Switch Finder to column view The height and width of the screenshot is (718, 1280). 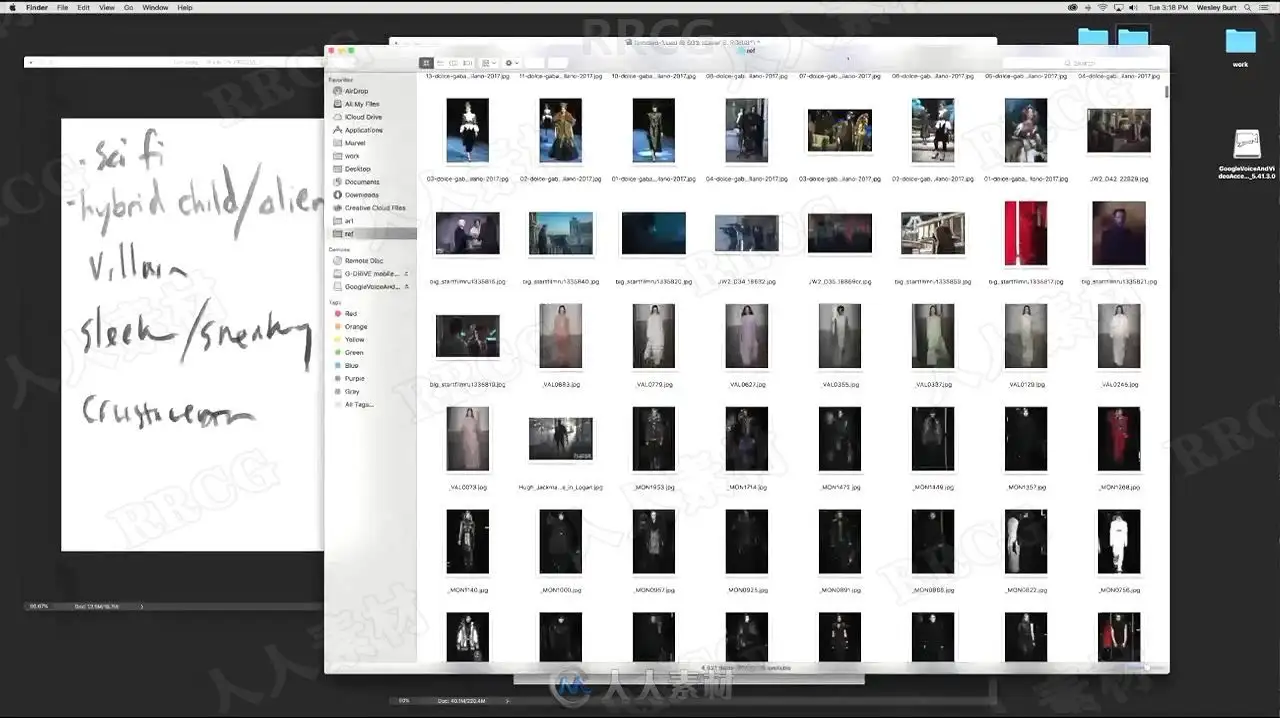click(453, 63)
